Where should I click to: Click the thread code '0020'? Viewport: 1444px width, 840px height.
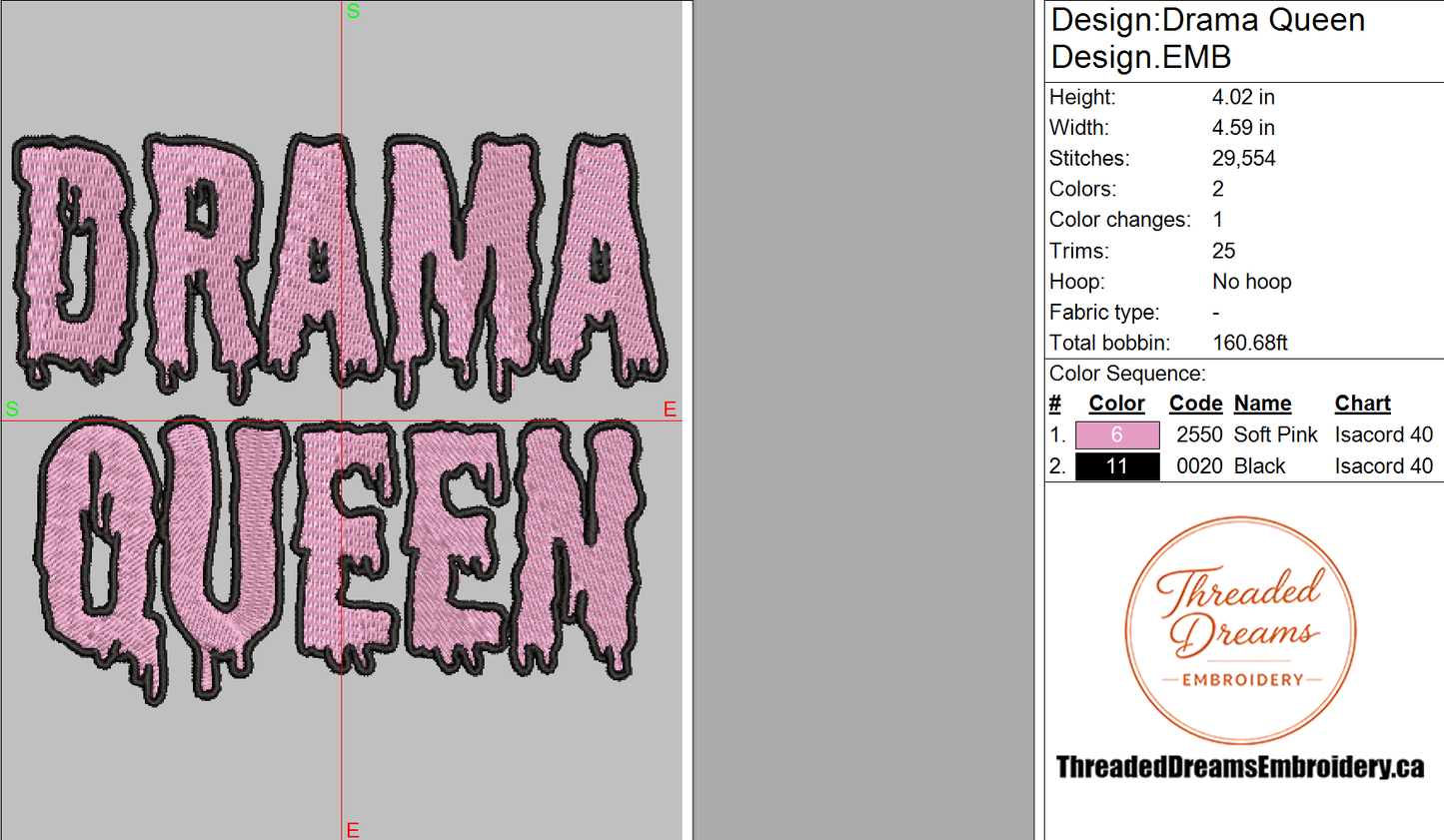(1199, 466)
